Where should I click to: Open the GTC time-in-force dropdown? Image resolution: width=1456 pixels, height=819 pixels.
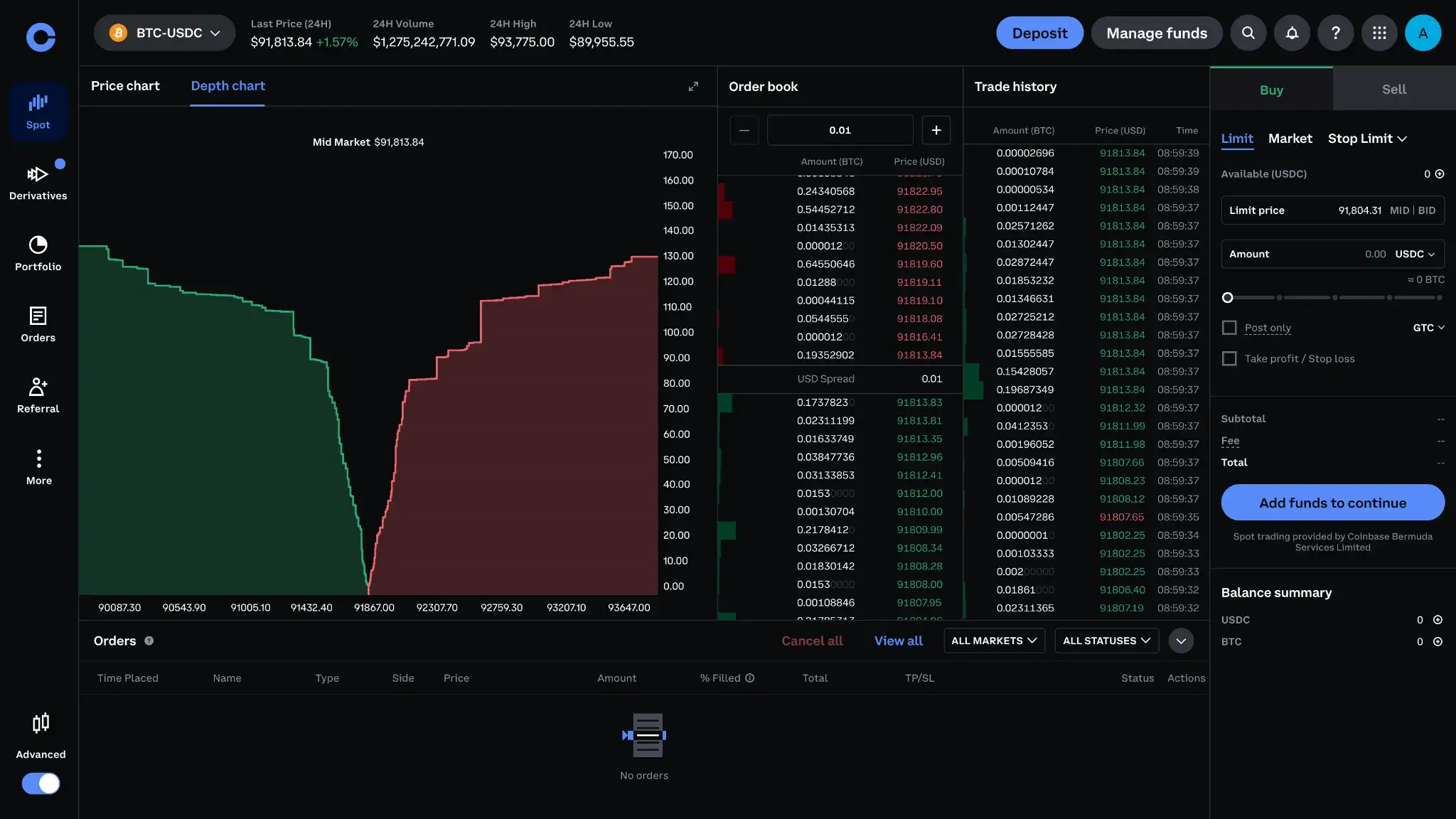click(x=1429, y=328)
